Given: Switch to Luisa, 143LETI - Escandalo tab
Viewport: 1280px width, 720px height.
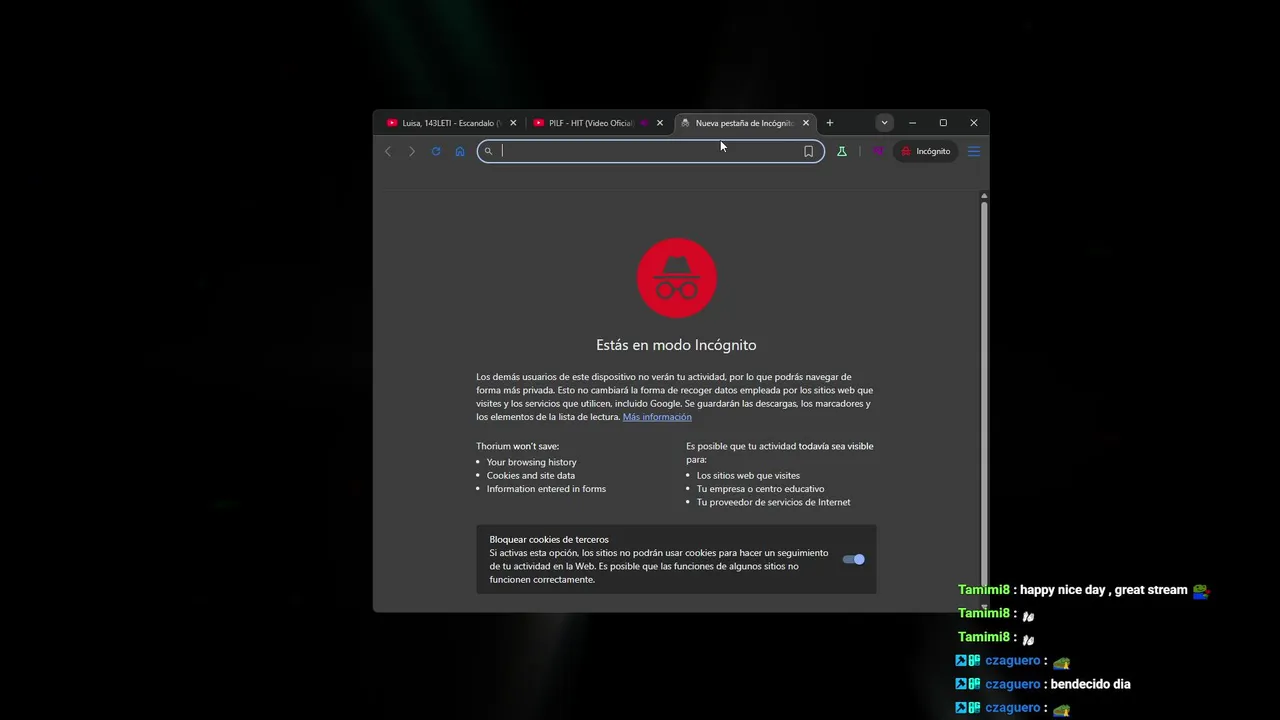Looking at the screenshot, I should [450, 123].
